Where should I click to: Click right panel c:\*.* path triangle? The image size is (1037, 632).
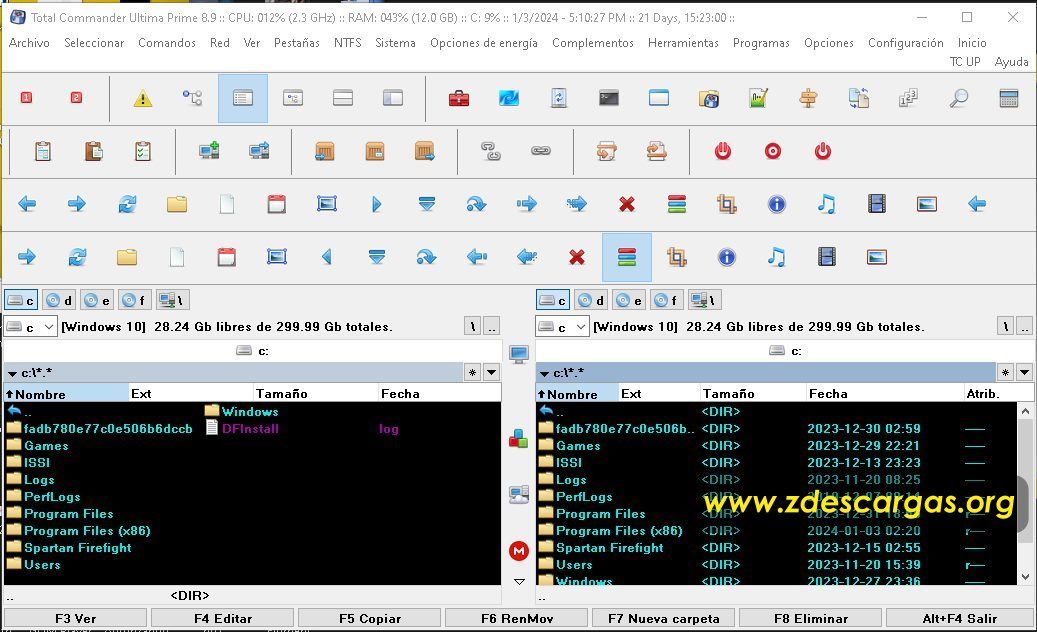(x=544, y=374)
